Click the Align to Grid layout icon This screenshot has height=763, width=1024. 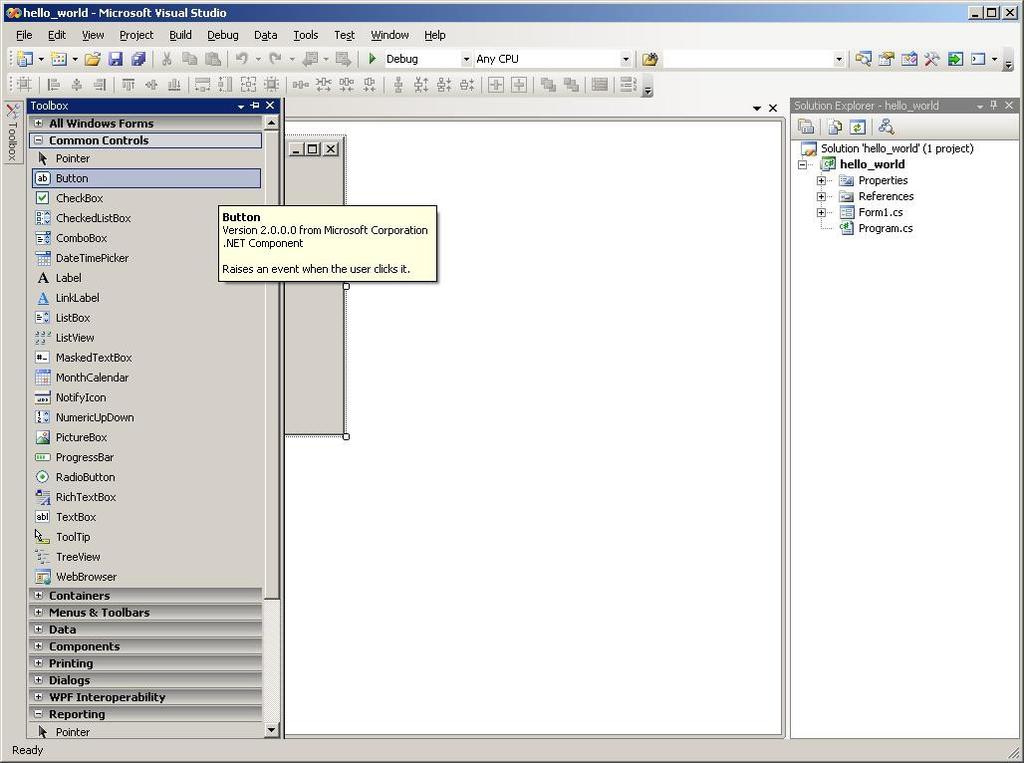25,84
